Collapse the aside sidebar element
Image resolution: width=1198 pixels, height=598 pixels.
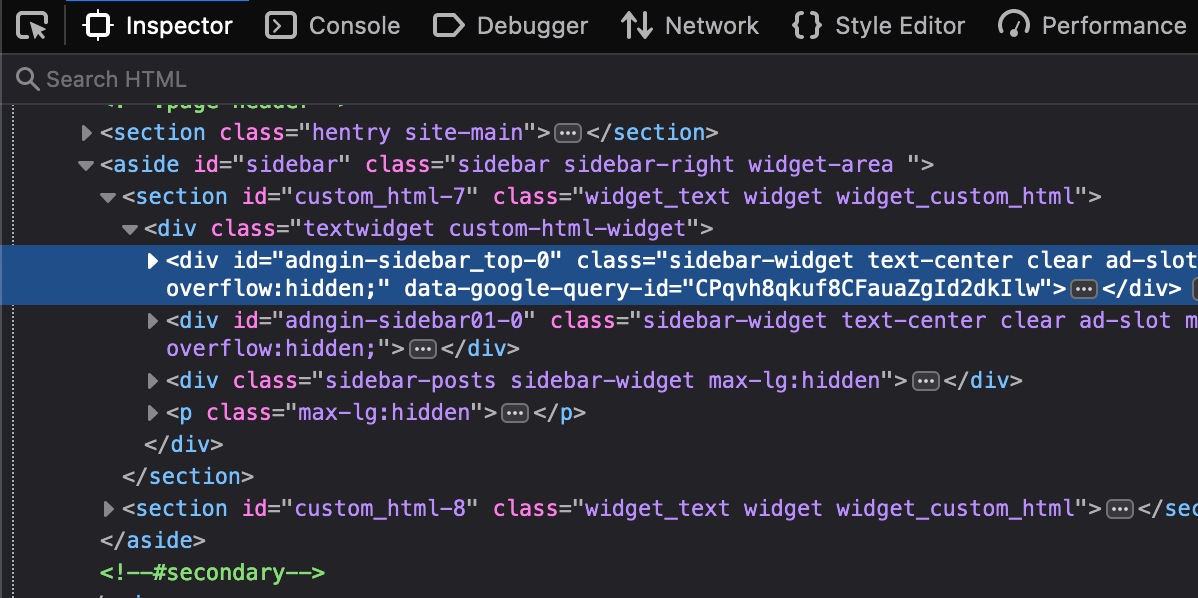tap(87, 165)
